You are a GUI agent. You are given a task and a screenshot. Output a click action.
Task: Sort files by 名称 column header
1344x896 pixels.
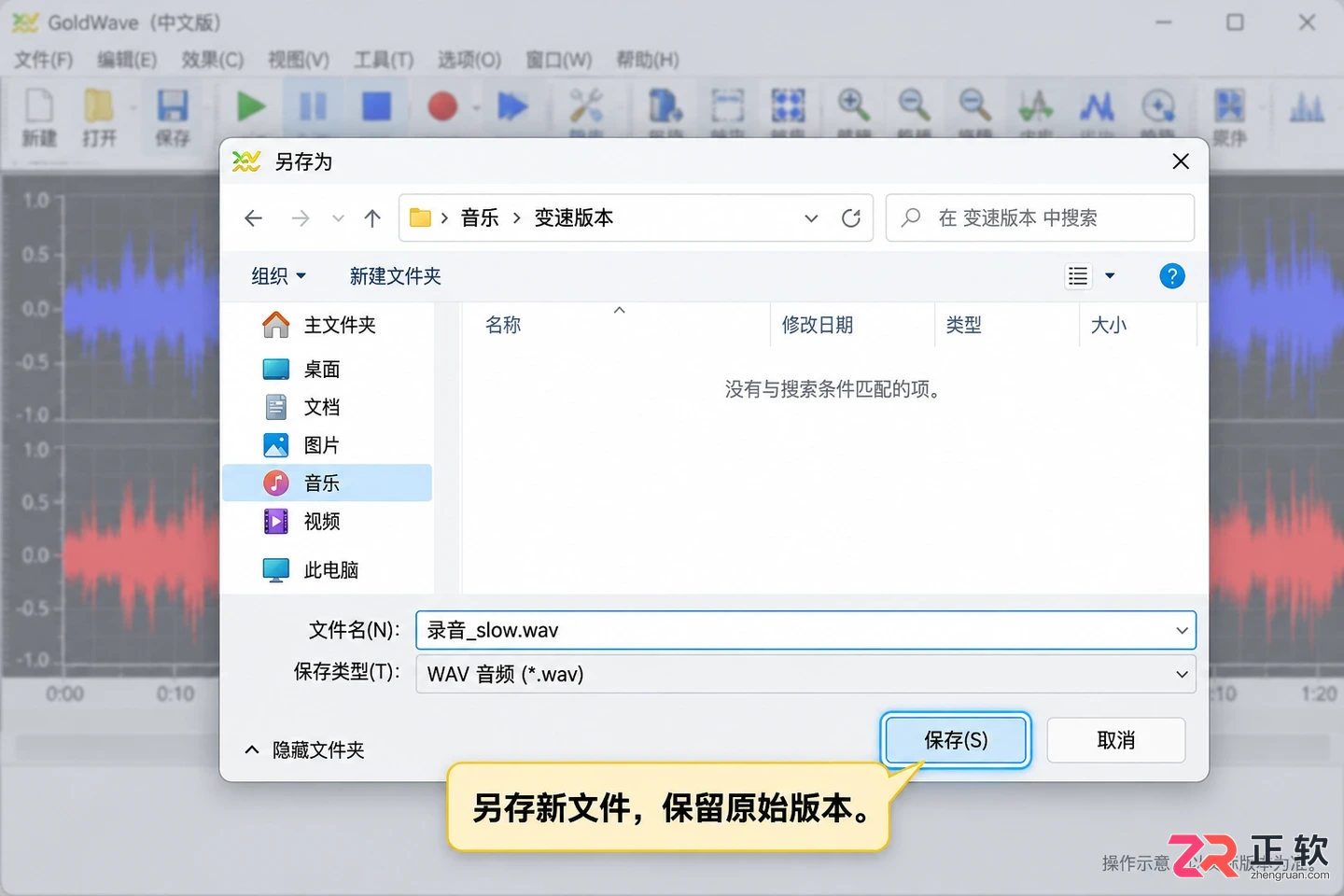click(503, 325)
